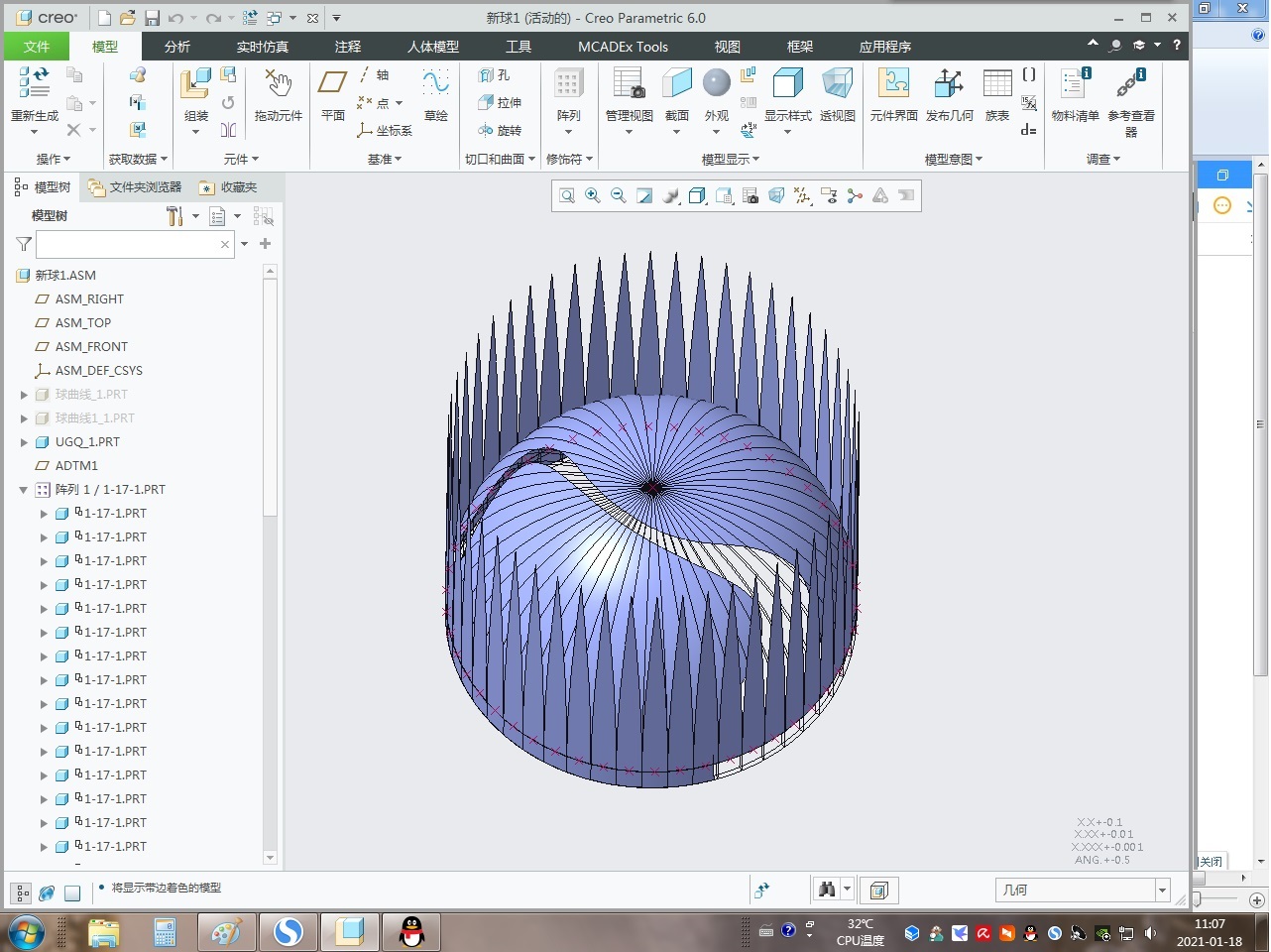The height and width of the screenshot is (952, 1271).
Task: Click the Assemble (组装) icon
Action: pyautogui.click(x=195, y=84)
